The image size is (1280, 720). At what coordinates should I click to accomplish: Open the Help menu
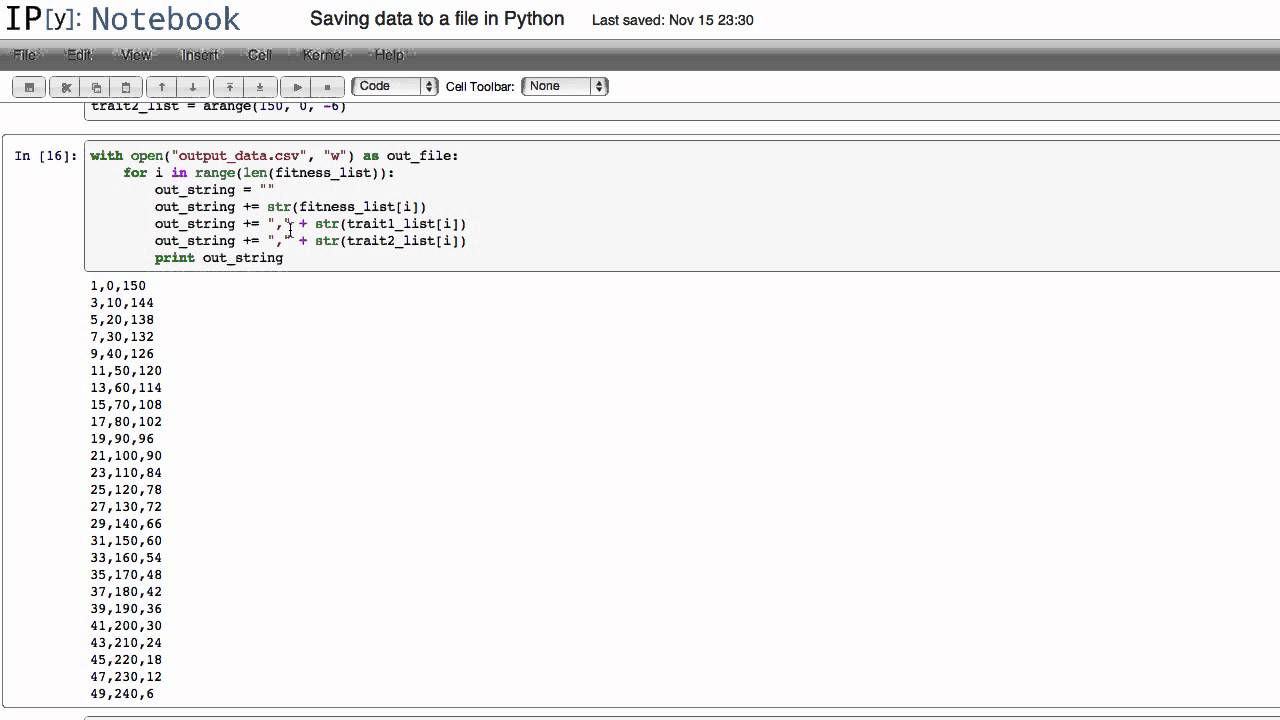[389, 55]
